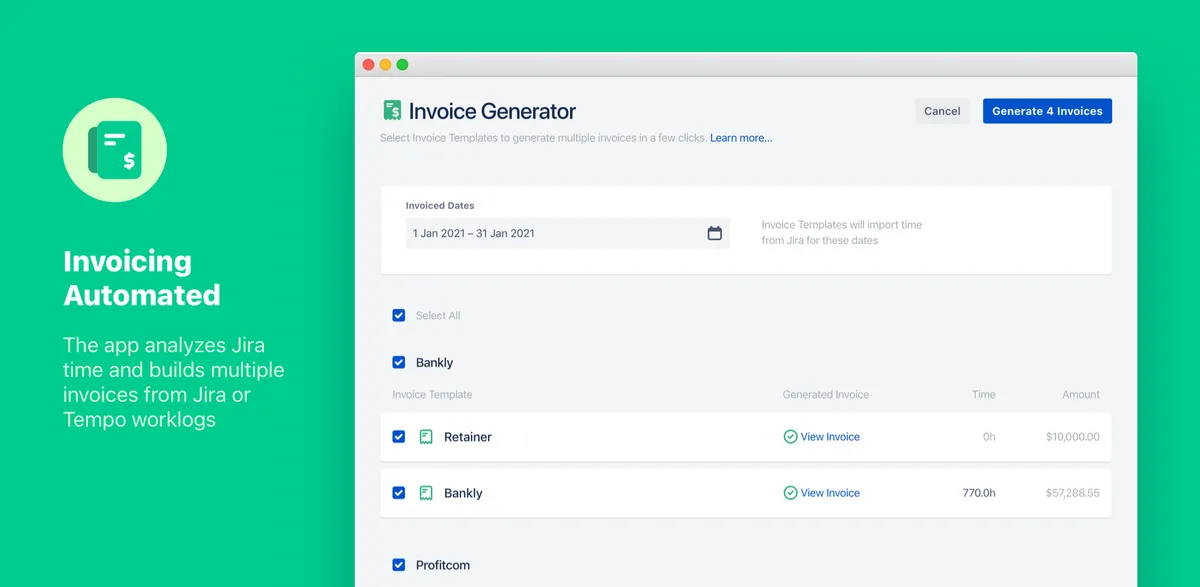Screen dimensions: 1200x587
Task: Click the $57,288.55 amount
Action: tap(1072, 493)
